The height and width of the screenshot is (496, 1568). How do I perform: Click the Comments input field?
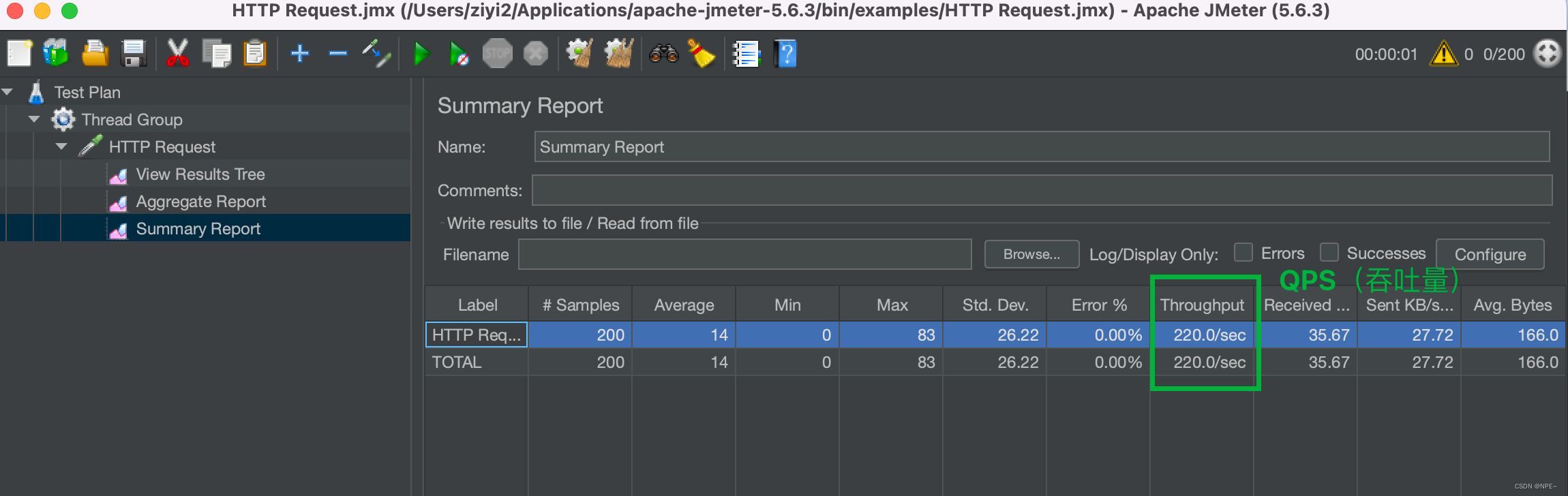pos(1042,190)
